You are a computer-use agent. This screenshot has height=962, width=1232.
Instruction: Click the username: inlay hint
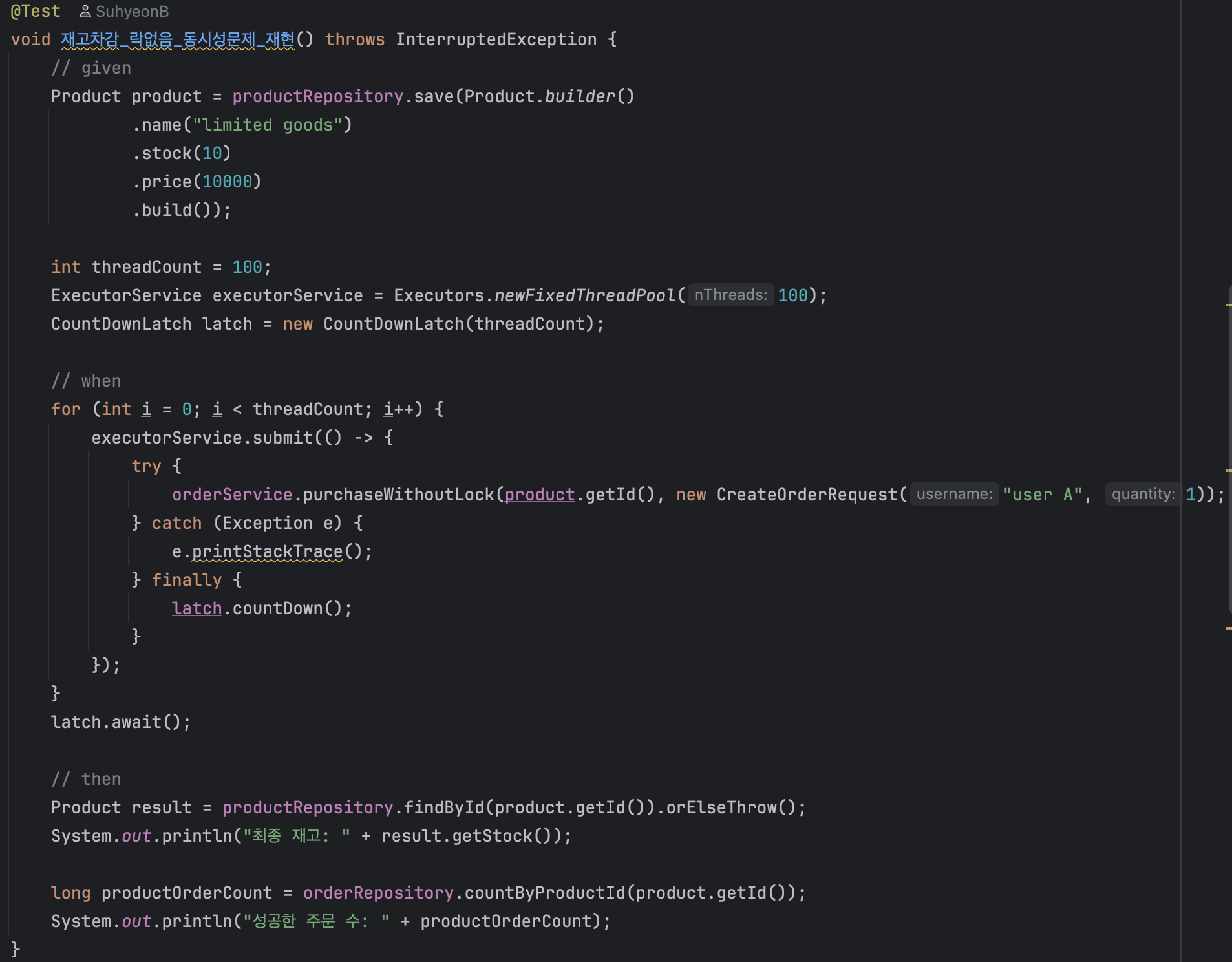[954, 495]
